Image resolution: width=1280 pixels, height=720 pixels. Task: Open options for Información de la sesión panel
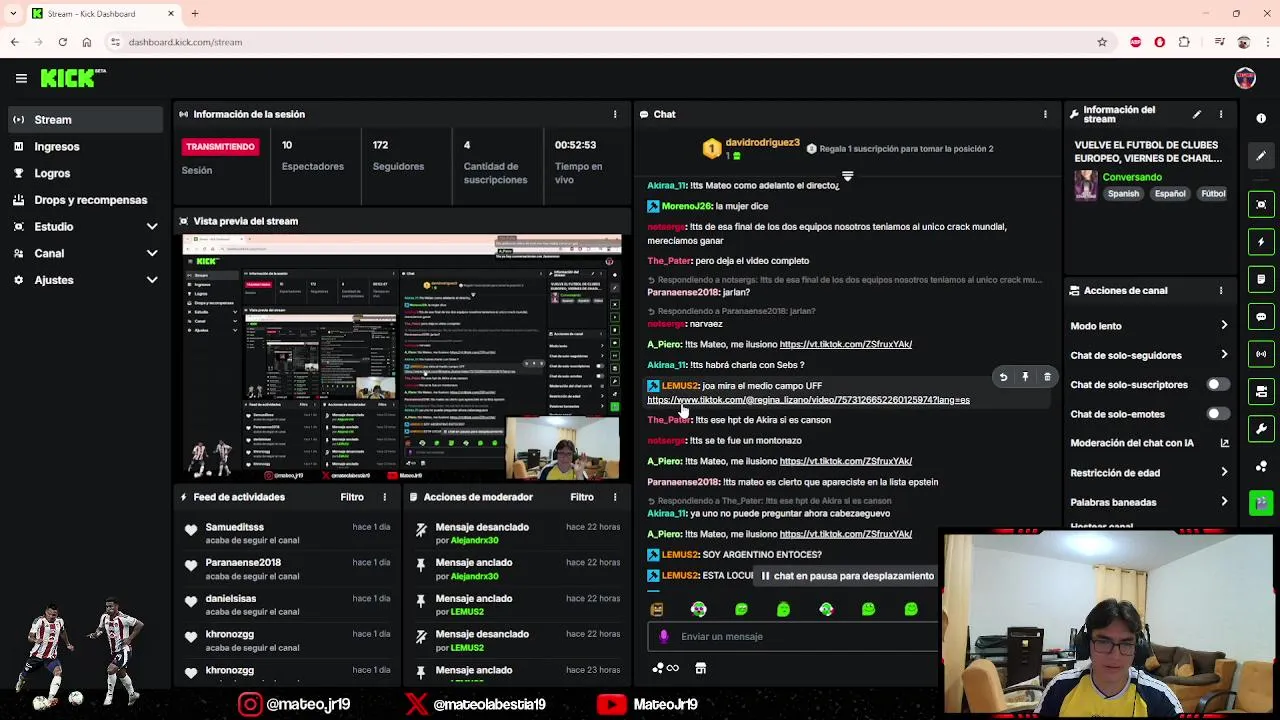point(615,114)
